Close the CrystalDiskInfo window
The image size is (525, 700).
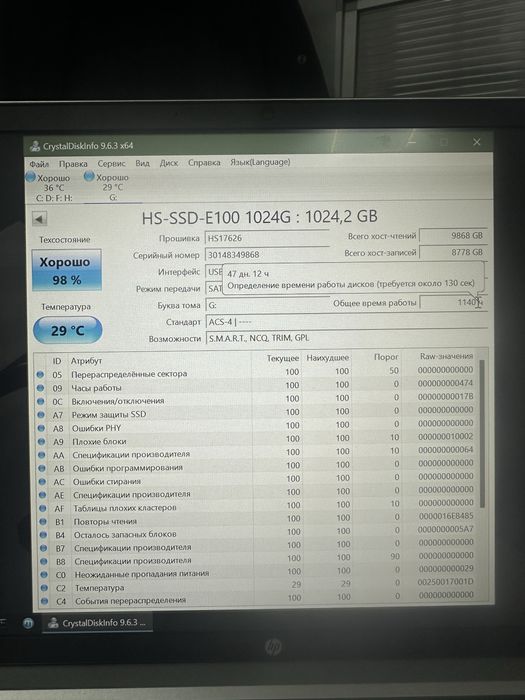[477, 142]
